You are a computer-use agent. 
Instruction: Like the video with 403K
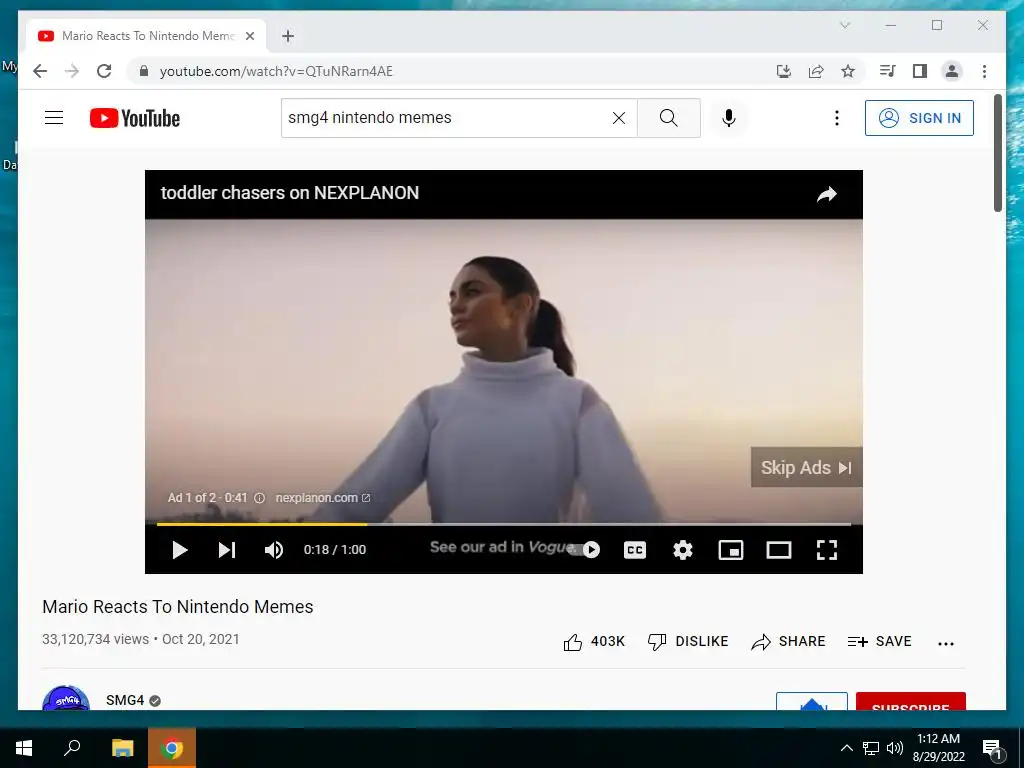coord(594,642)
